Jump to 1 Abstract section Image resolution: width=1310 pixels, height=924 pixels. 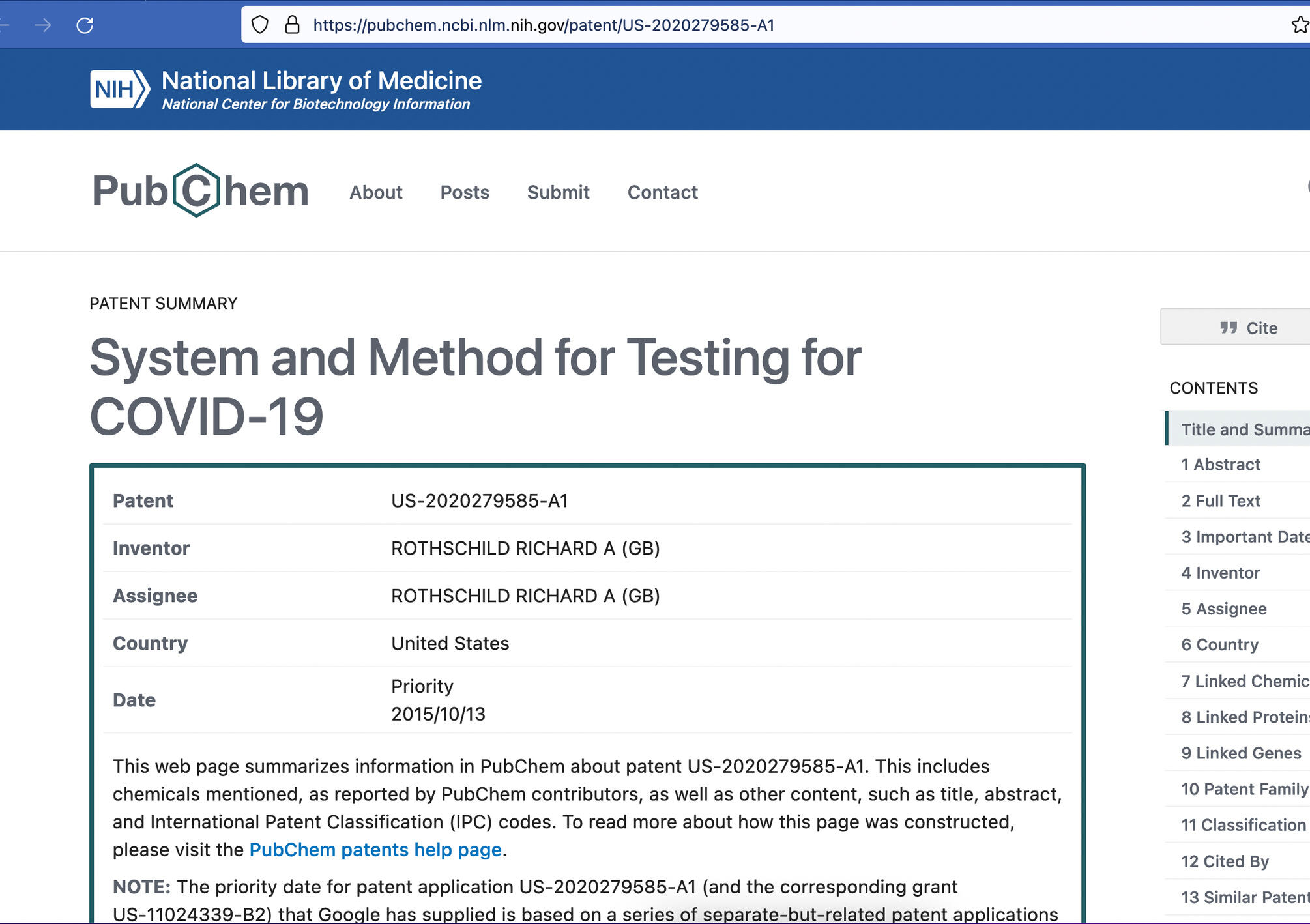(x=1221, y=465)
